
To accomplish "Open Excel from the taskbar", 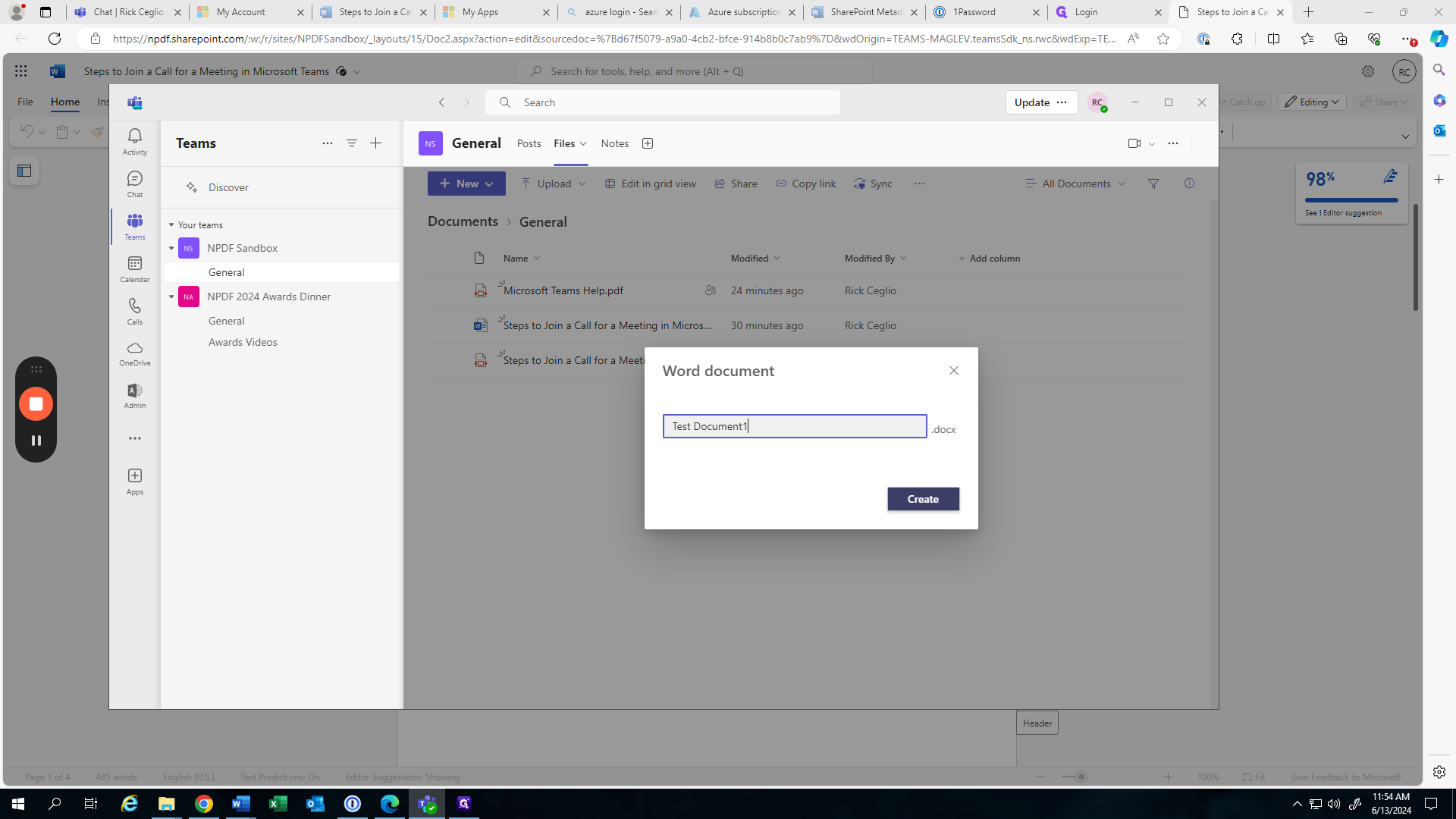I will tap(278, 804).
